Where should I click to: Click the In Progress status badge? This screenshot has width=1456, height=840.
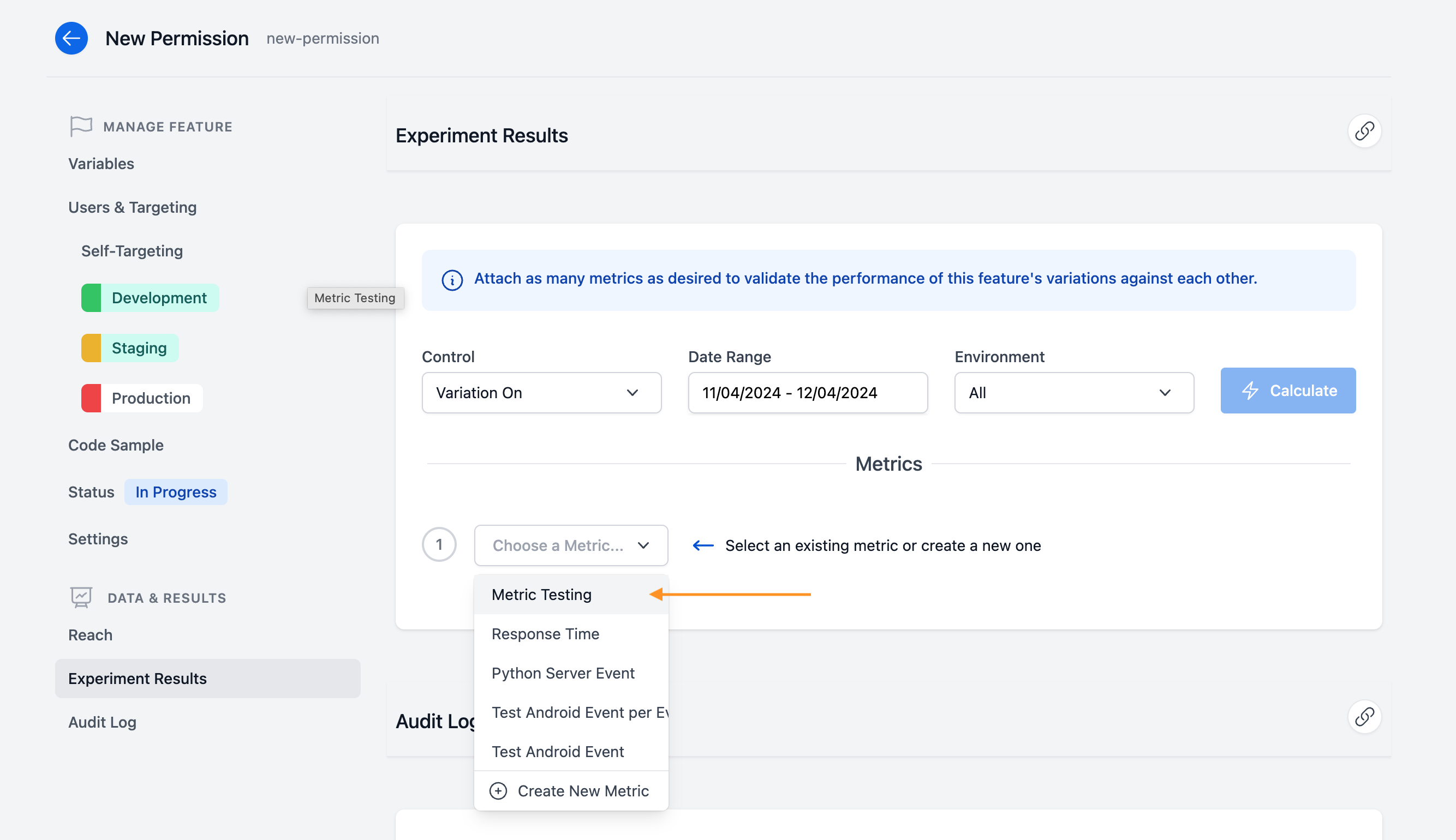tap(175, 492)
